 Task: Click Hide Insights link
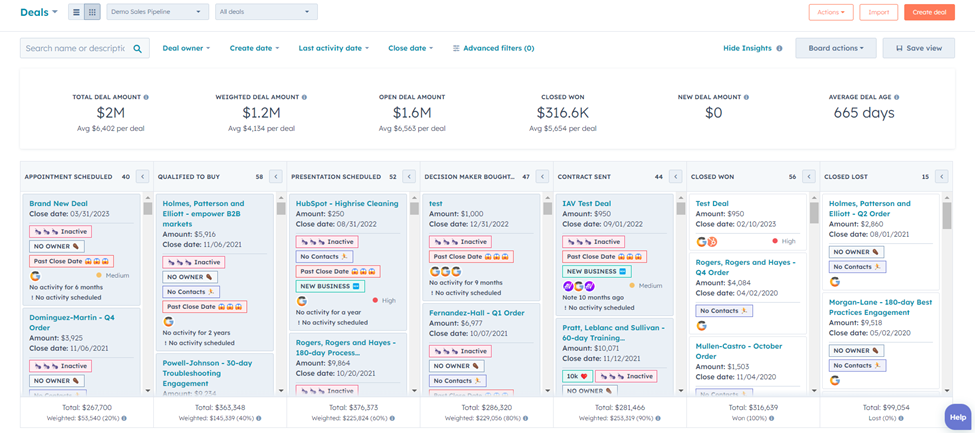[x=747, y=48]
